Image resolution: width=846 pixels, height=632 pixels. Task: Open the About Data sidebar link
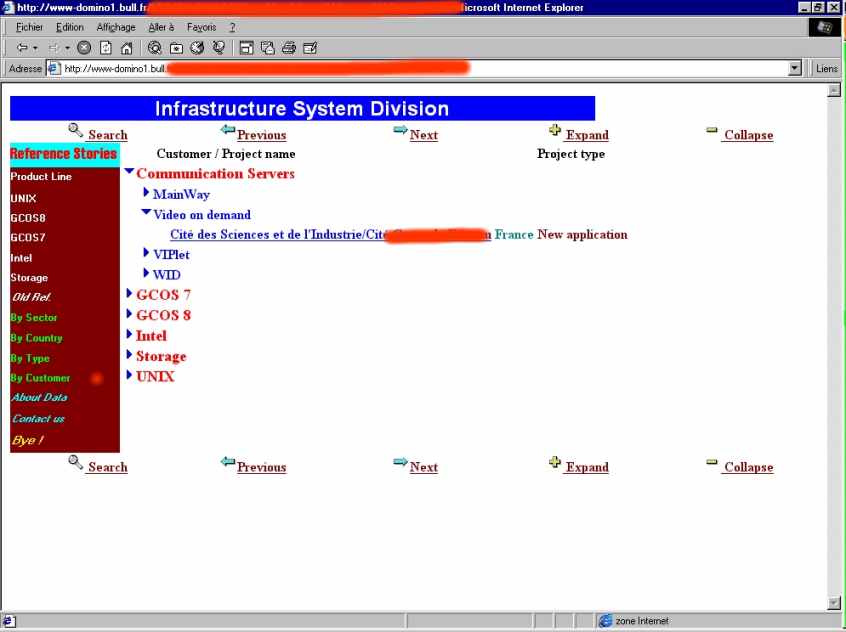39,397
